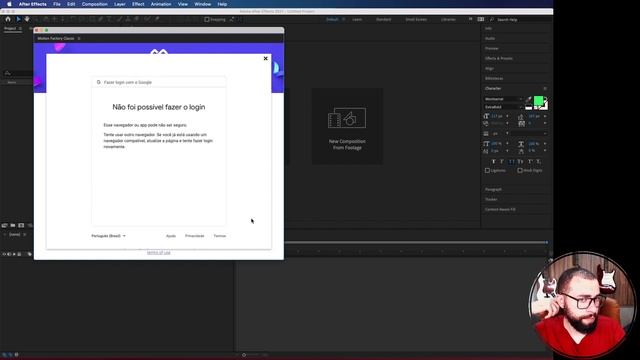Click the Project panel search field
This screenshot has width=640, height=360.
[x=18, y=73]
